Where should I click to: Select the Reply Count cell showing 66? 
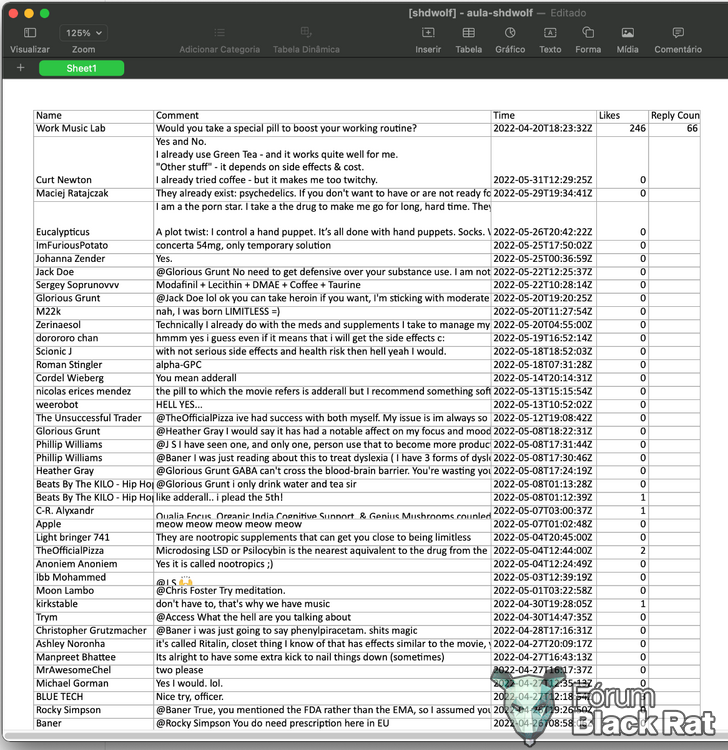(x=674, y=129)
